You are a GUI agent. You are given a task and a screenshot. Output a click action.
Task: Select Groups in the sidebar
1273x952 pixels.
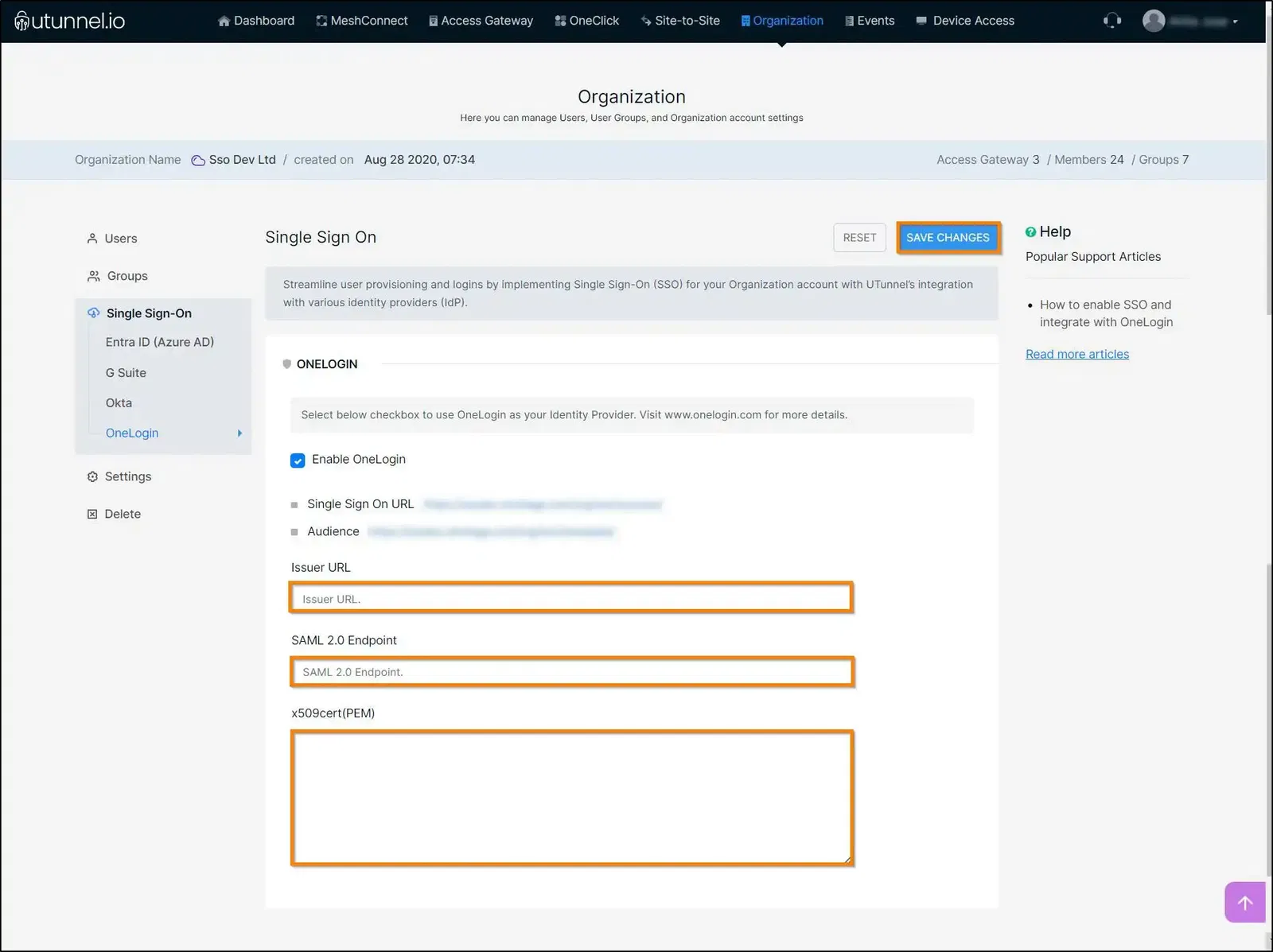(127, 276)
